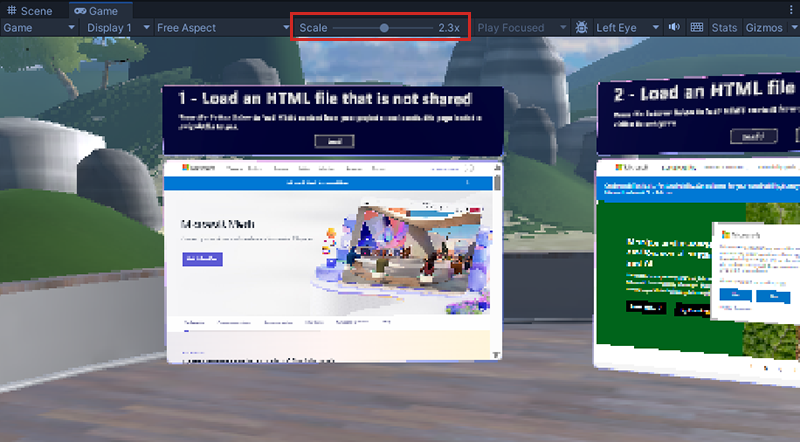The image size is (800, 442).
Task: Click the Microsoft logo on the green page
Action: [631, 167]
